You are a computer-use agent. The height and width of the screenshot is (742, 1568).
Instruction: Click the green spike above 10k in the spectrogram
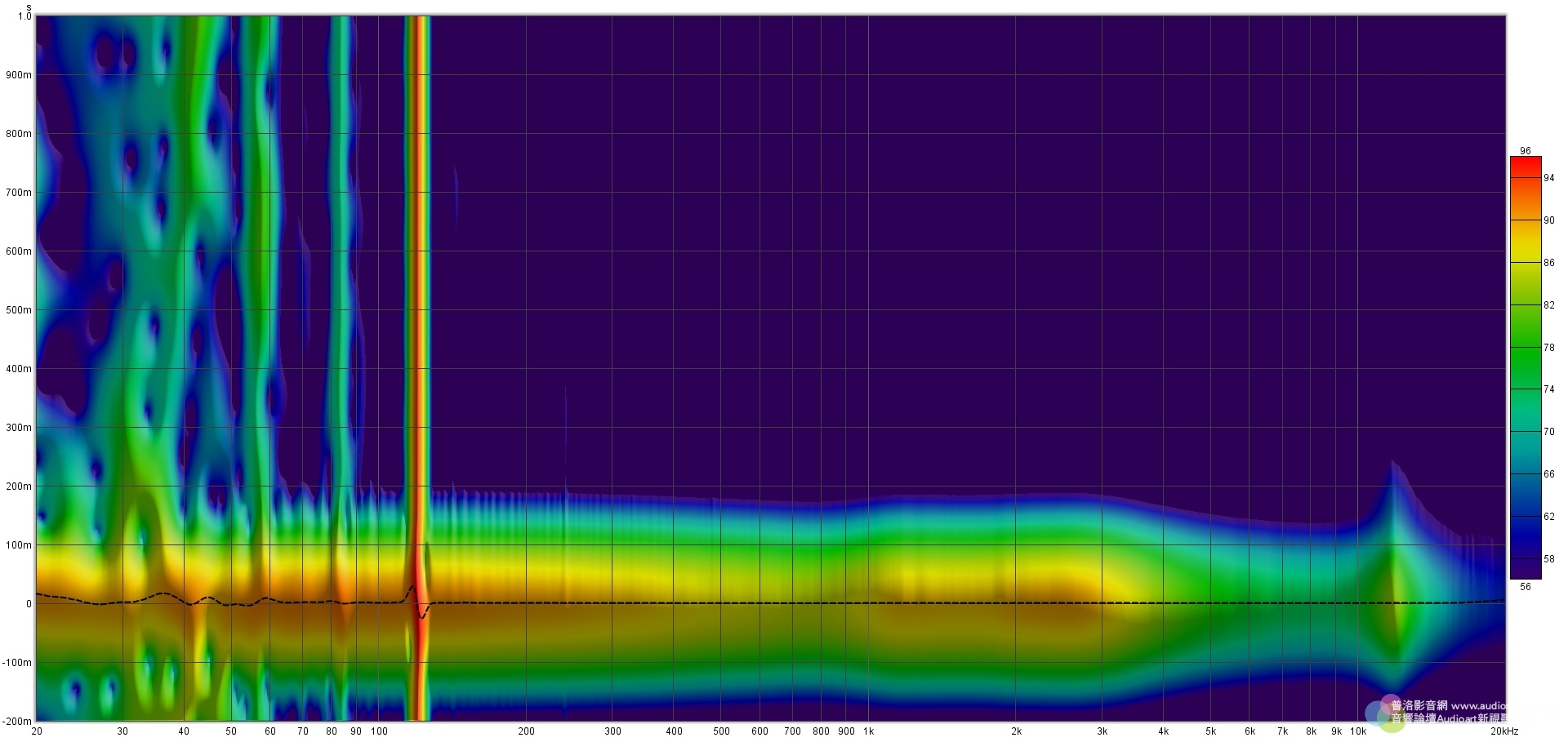pos(1393,577)
